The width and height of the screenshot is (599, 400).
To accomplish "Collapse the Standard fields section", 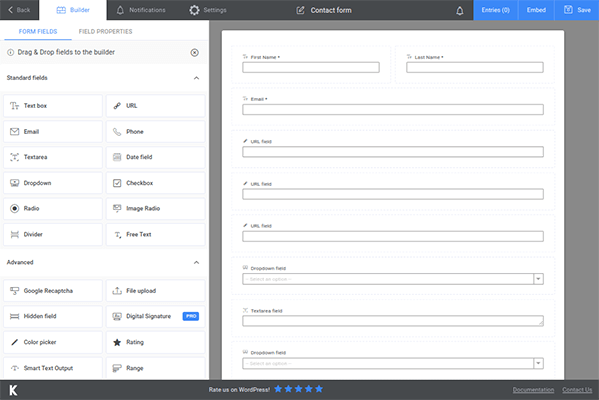I will 196,78.
